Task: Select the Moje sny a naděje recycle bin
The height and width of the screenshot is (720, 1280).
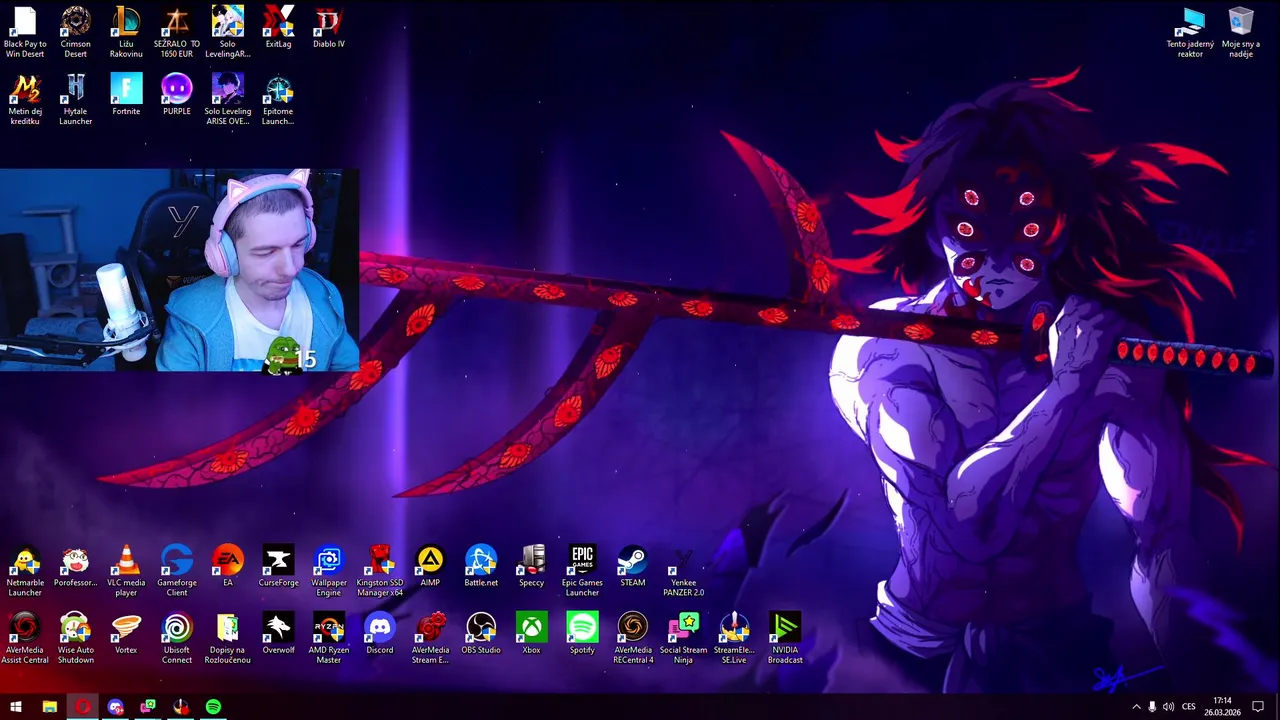Action: [x=1241, y=32]
